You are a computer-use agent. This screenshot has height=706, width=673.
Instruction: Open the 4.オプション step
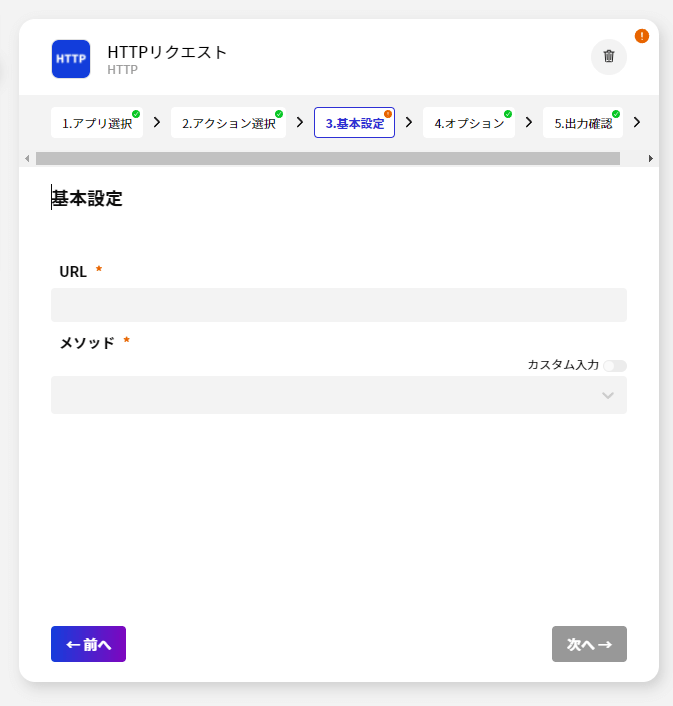(x=468, y=124)
